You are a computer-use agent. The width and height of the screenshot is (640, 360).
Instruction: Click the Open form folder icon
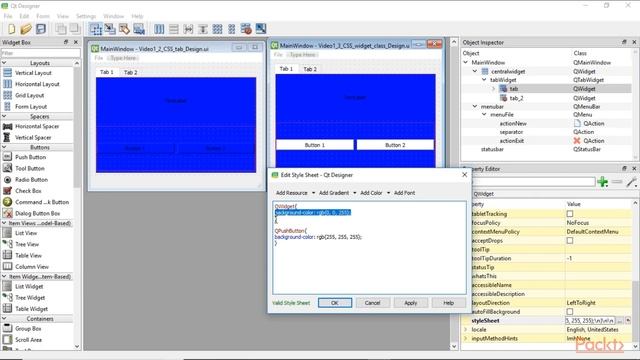[26, 29]
